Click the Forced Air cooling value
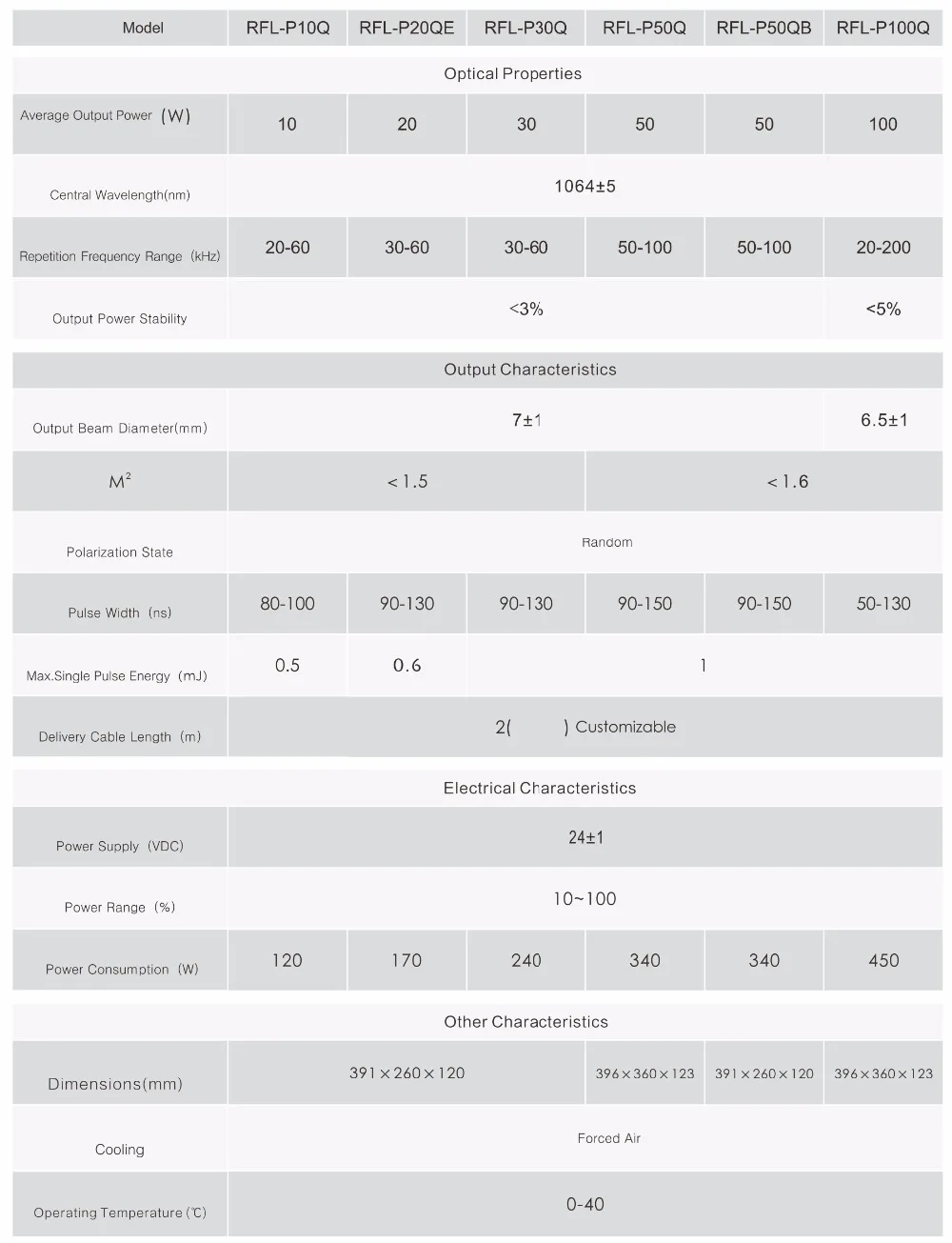The height and width of the screenshot is (1243, 952). coord(608,1138)
